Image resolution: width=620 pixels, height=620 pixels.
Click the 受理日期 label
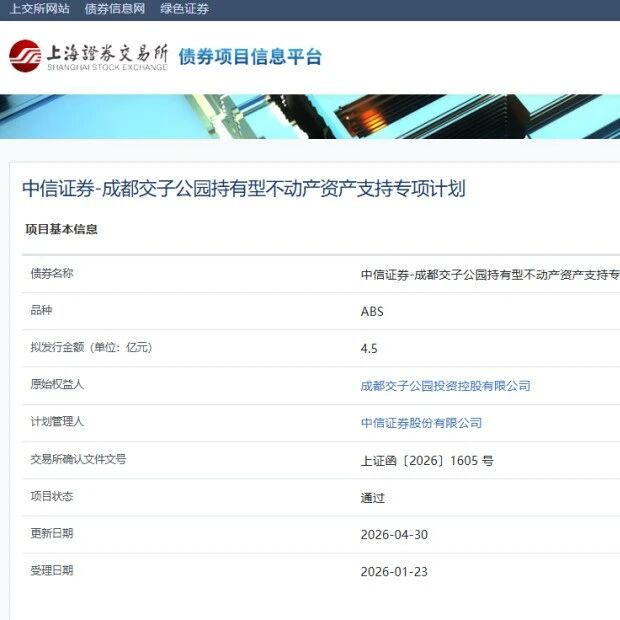pyautogui.click(x=52, y=571)
